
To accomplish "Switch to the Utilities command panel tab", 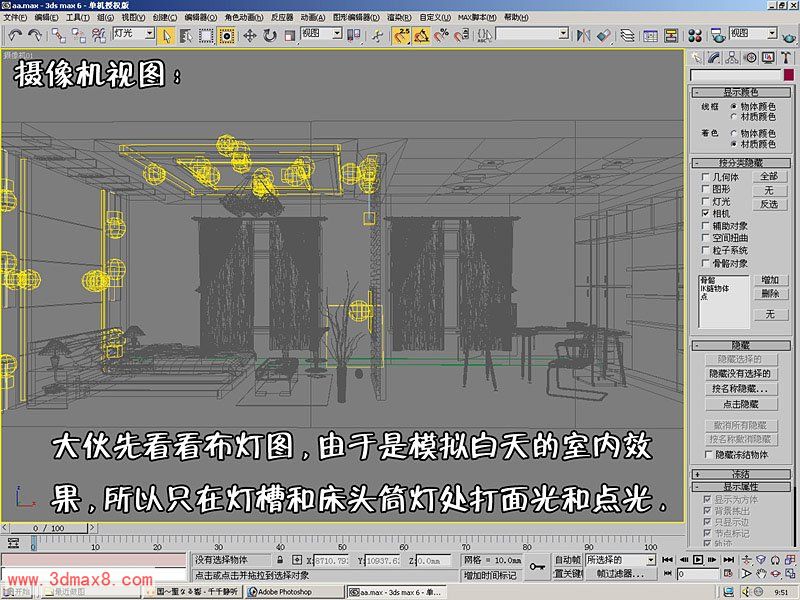I will click(786, 58).
